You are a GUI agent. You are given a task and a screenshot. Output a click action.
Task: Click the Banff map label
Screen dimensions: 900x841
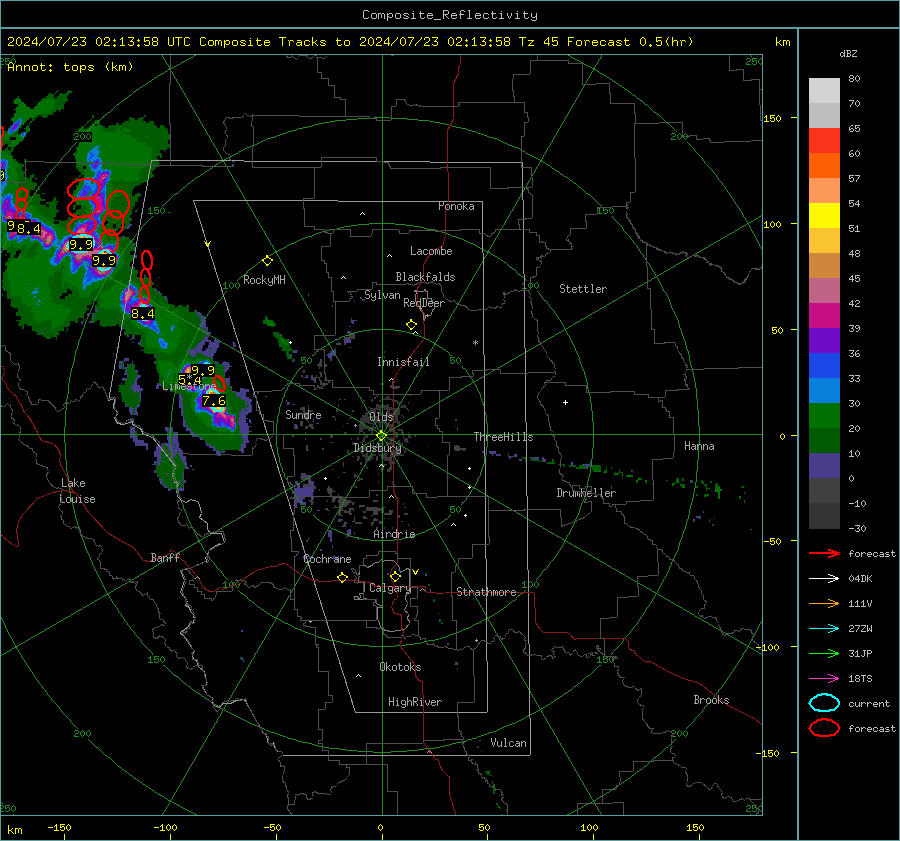pos(165,557)
